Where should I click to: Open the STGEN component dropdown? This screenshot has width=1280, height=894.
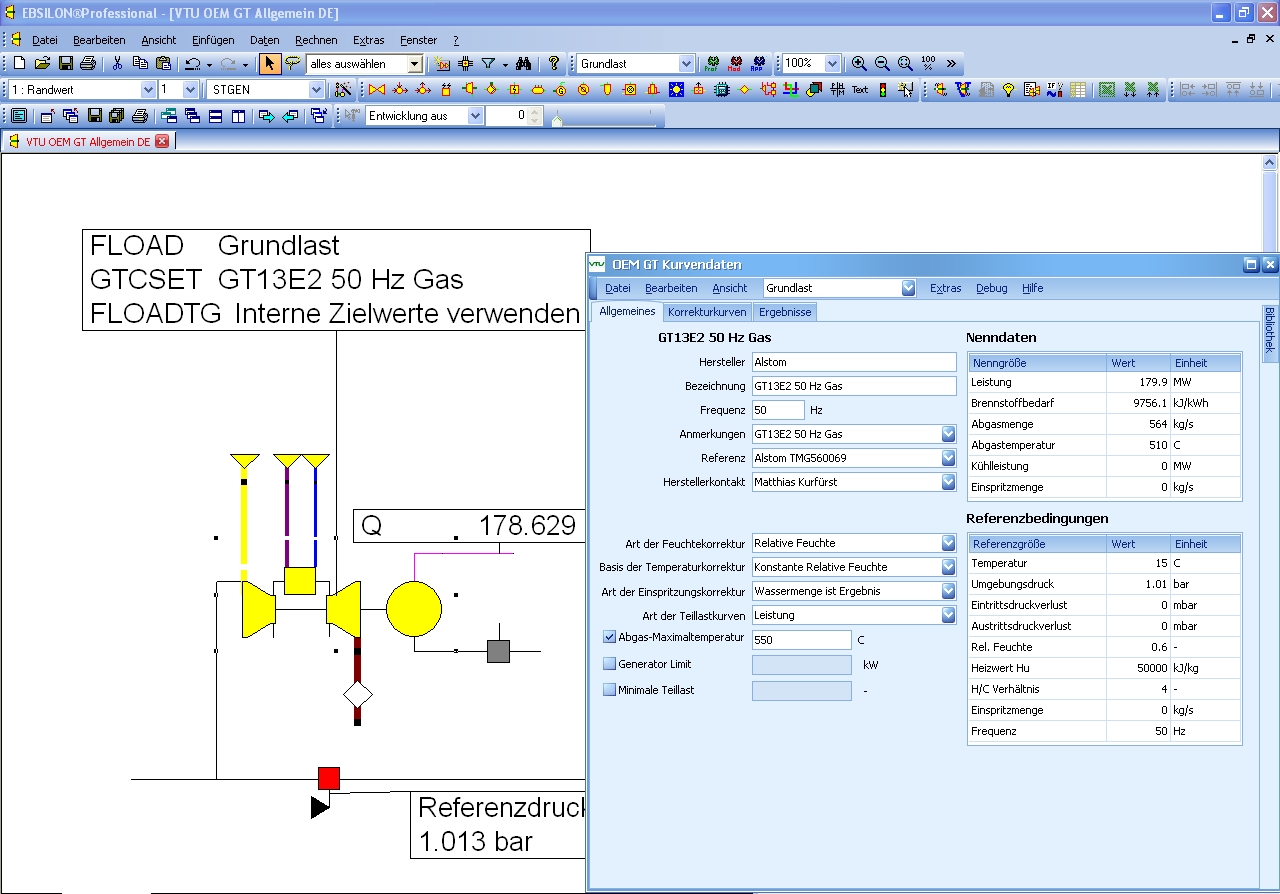pyautogui.click(x=317, y=90)
